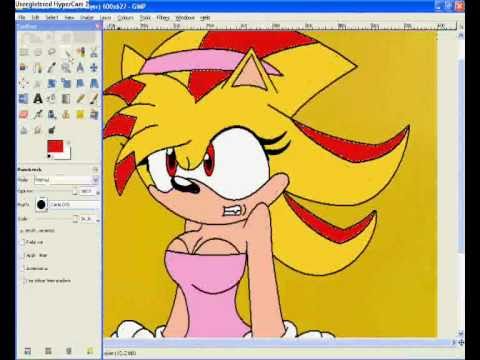
Task: Select the Fuzzy Select wand tool
Action: click(x=66, y=52)
